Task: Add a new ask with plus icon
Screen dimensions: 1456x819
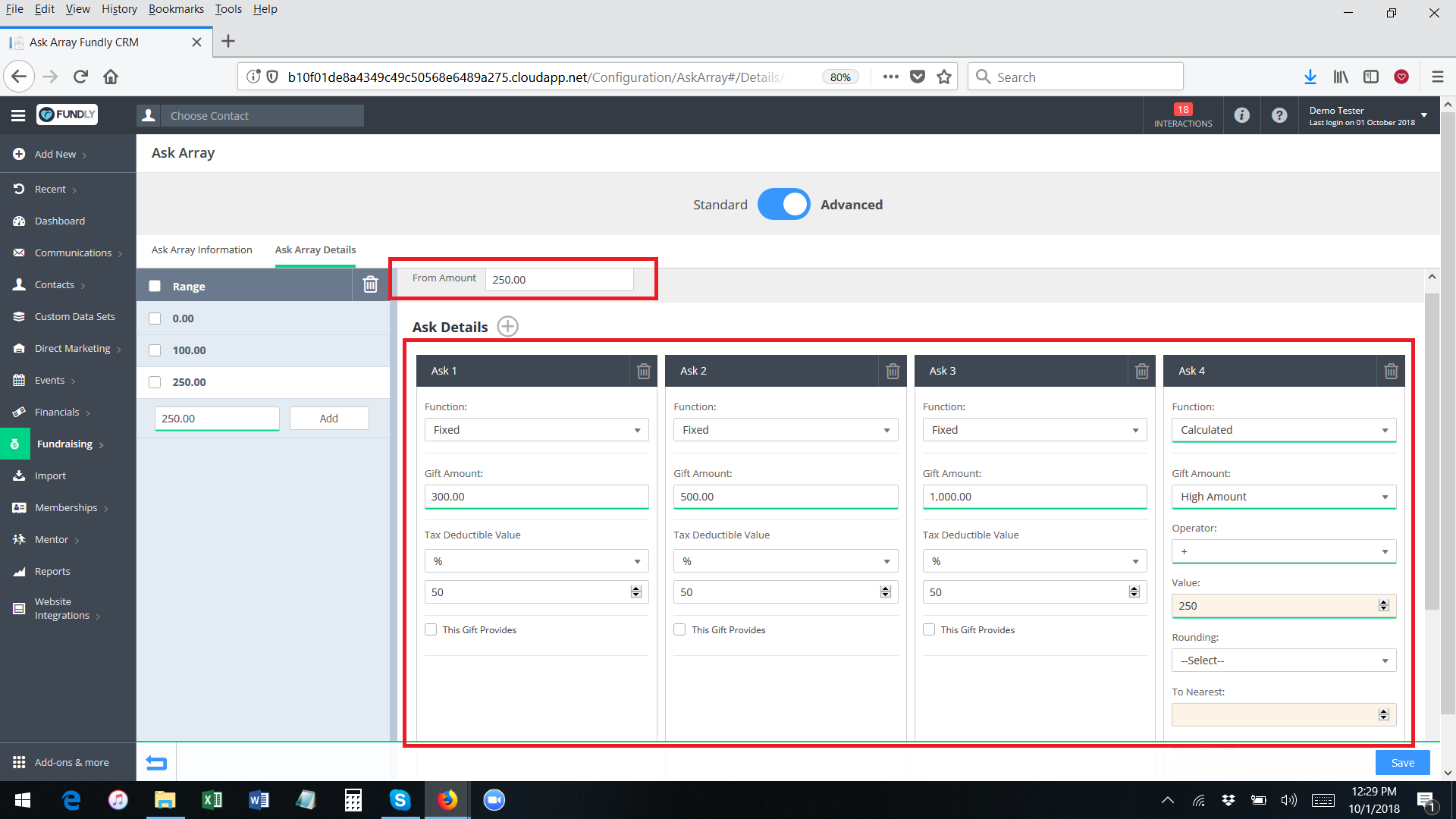Action: click(507, 326)
